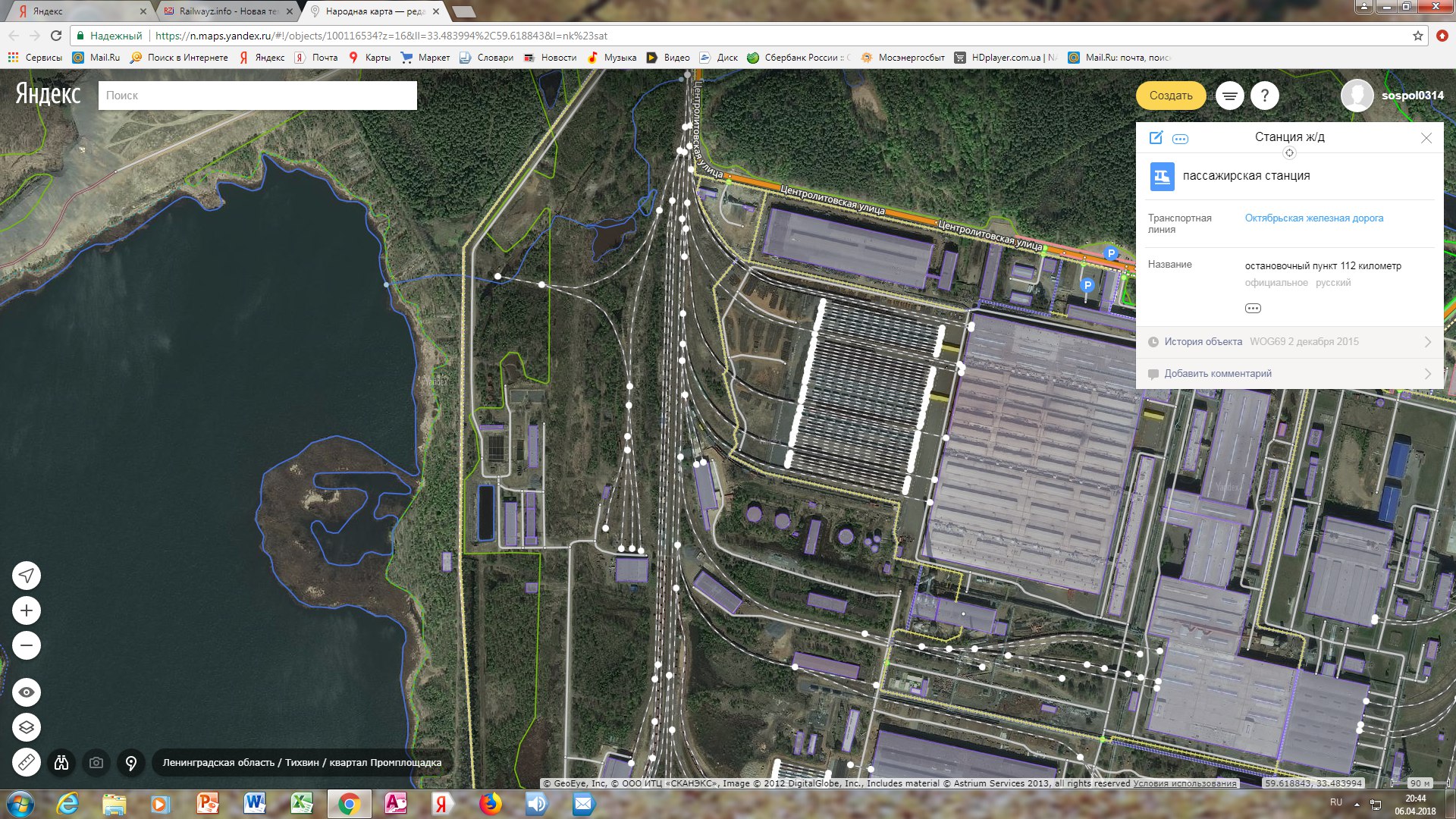Click the Поиск search field

257,96
